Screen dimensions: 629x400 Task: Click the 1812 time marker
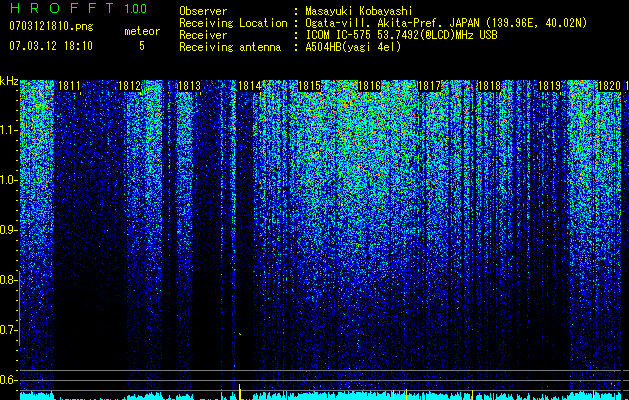(x=130, y=86)
